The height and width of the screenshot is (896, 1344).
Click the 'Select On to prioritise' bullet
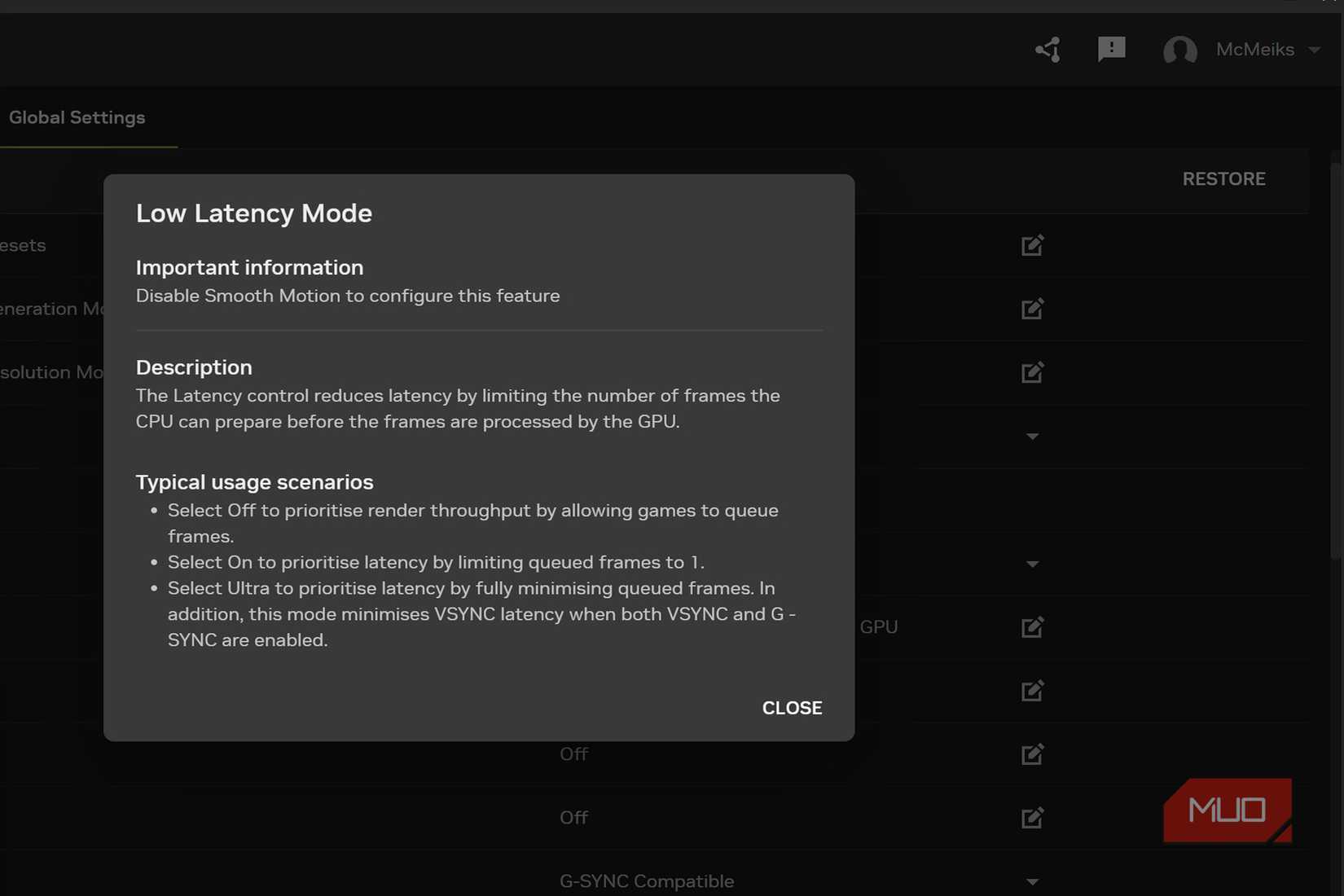coord(436,562)
